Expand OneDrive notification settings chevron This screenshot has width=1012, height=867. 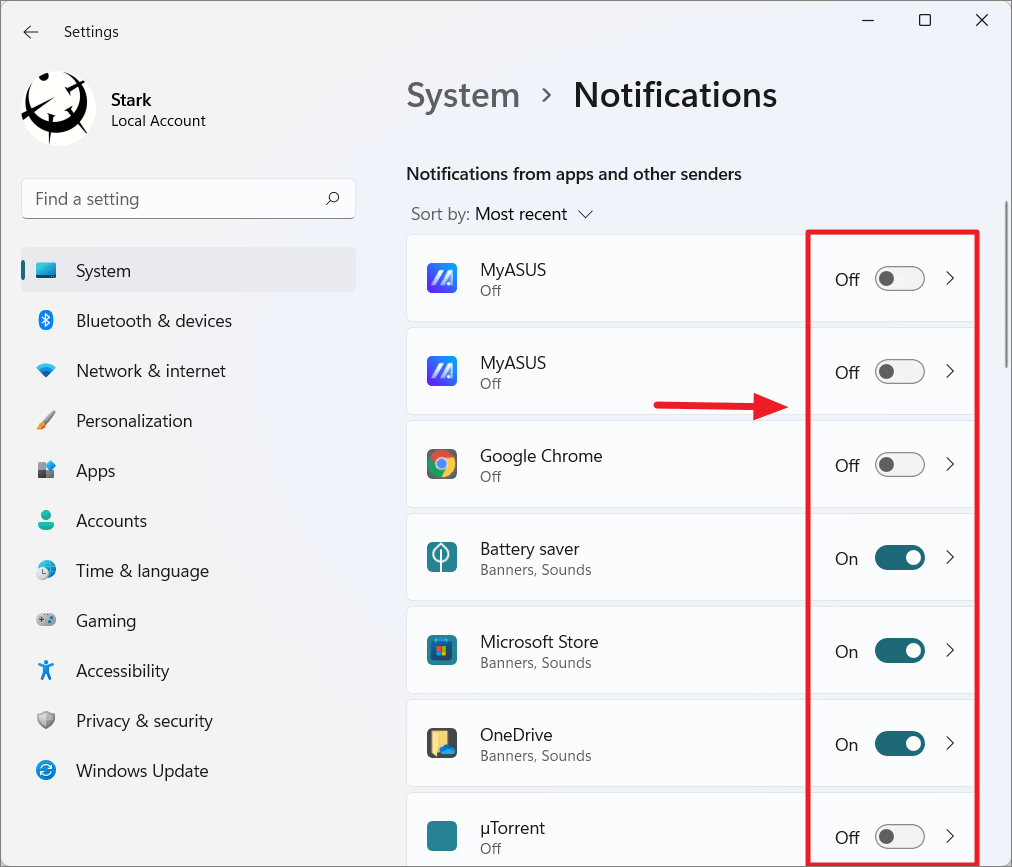click(x=950, y=743)
